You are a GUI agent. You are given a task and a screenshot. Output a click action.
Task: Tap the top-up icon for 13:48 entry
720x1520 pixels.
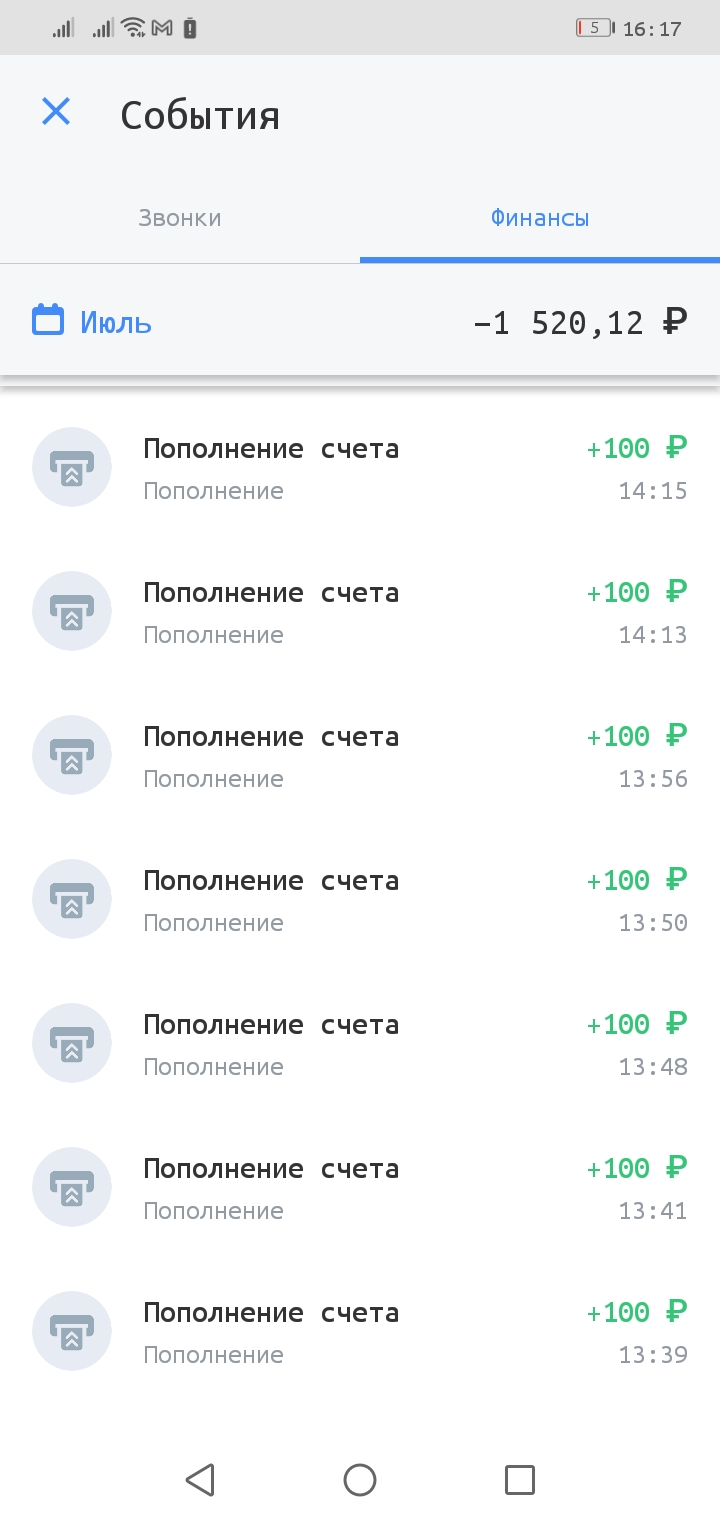pyautogui.click(x=71, y=1043)
